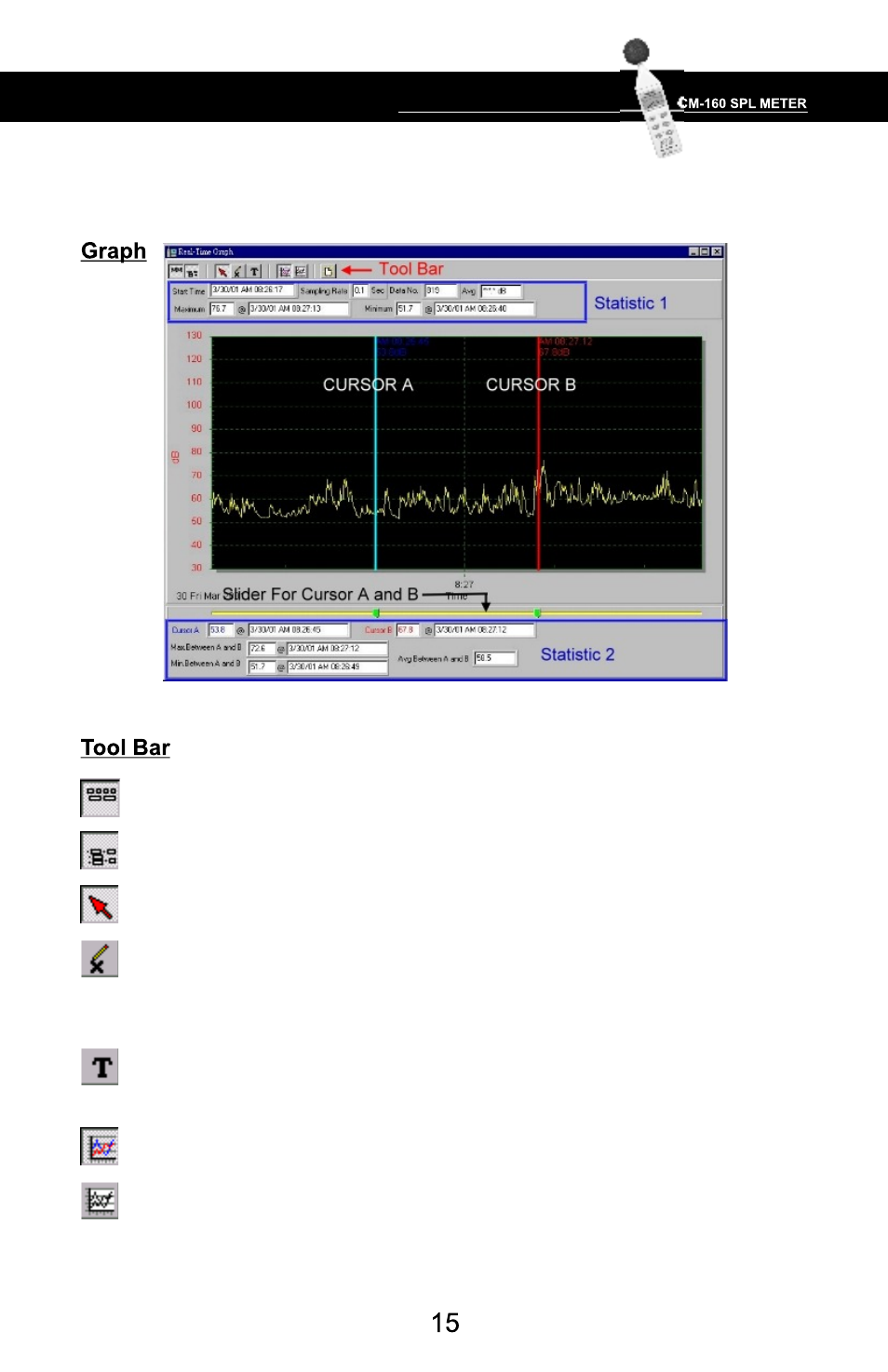Screen dimensions: 888x1372
Task: Click the large T text icon under the Tool Bar heading
Action: pyautogui.click(x=100, y=1067)
